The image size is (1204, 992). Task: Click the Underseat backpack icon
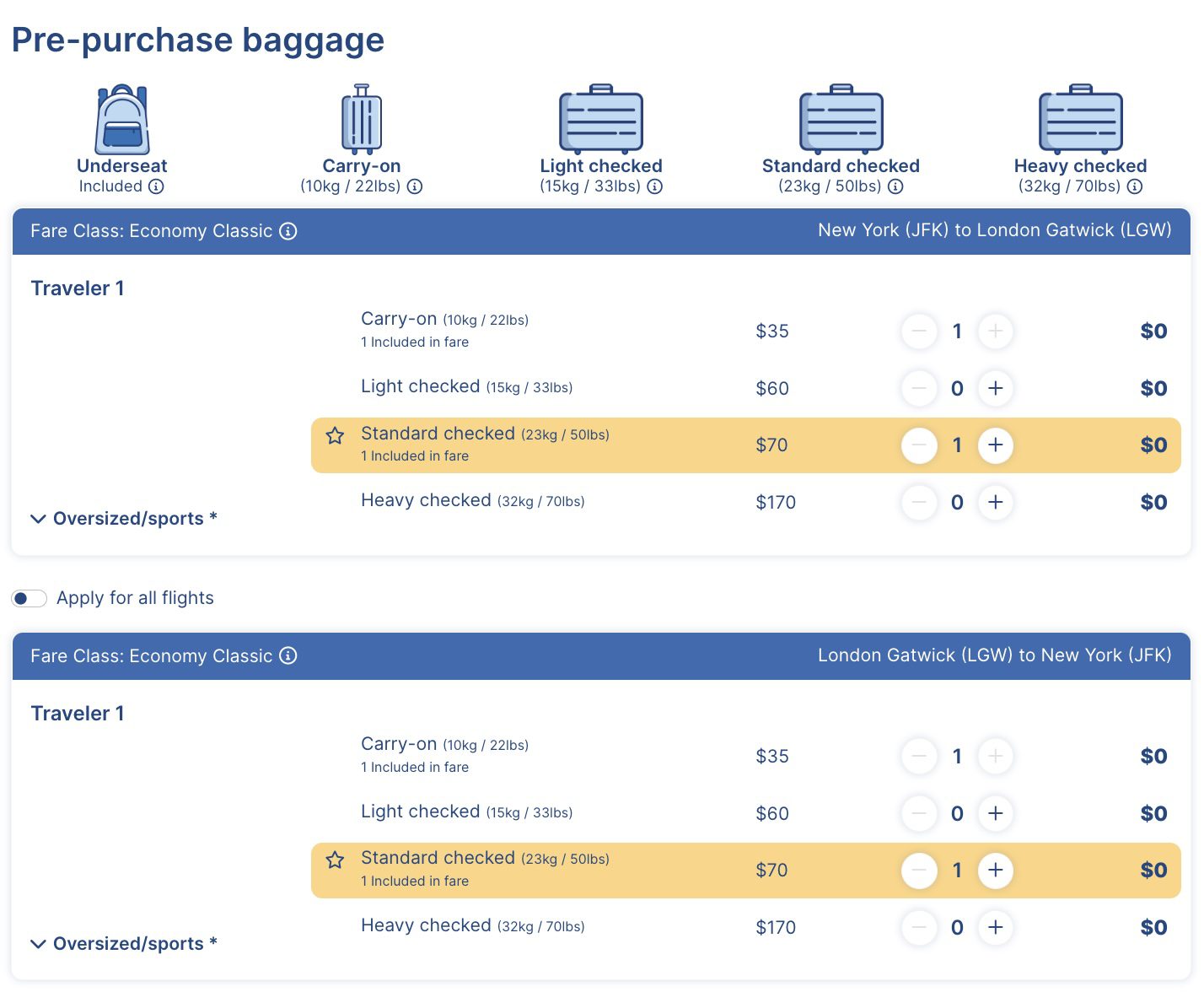point(121,121)
